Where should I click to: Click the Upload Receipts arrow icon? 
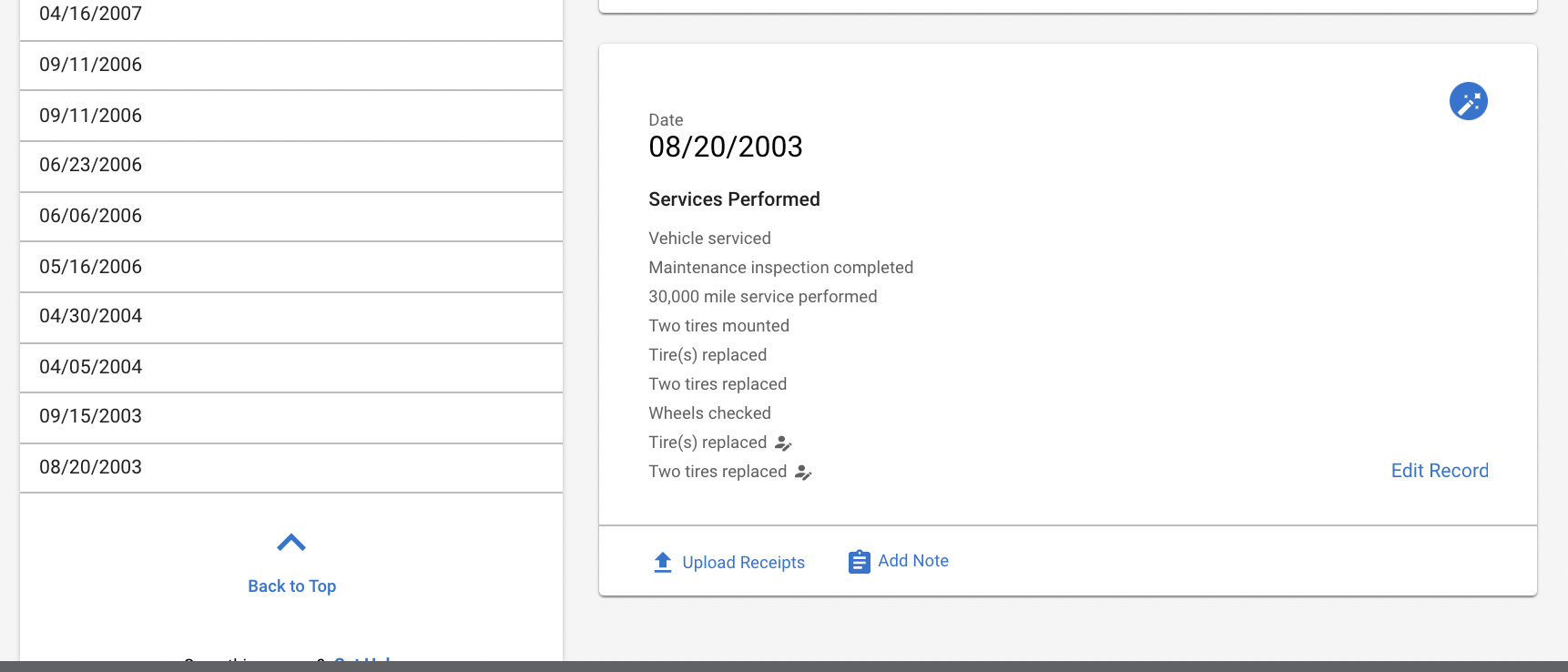[x=663, y=562]
